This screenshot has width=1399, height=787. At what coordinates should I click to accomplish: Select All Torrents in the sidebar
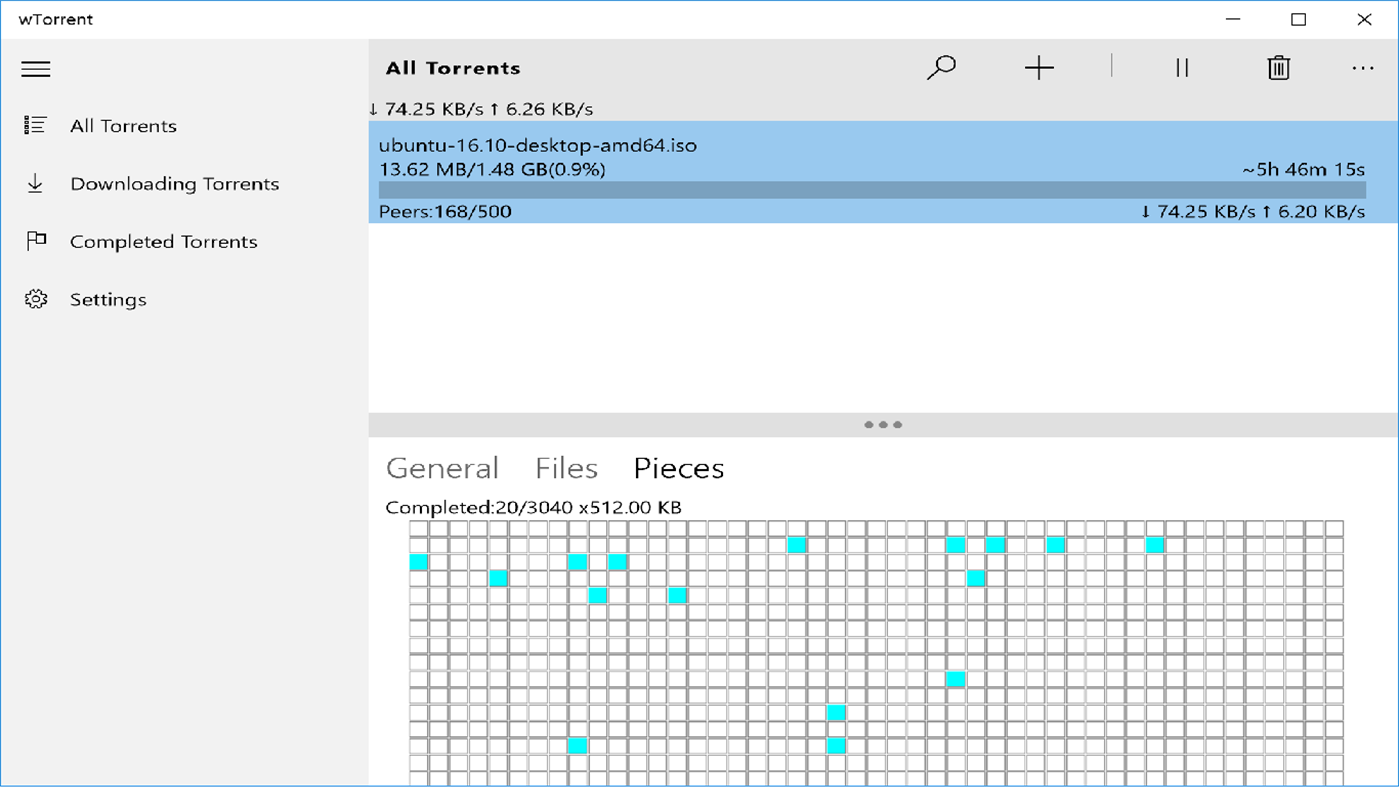click(x=123, y=125)
